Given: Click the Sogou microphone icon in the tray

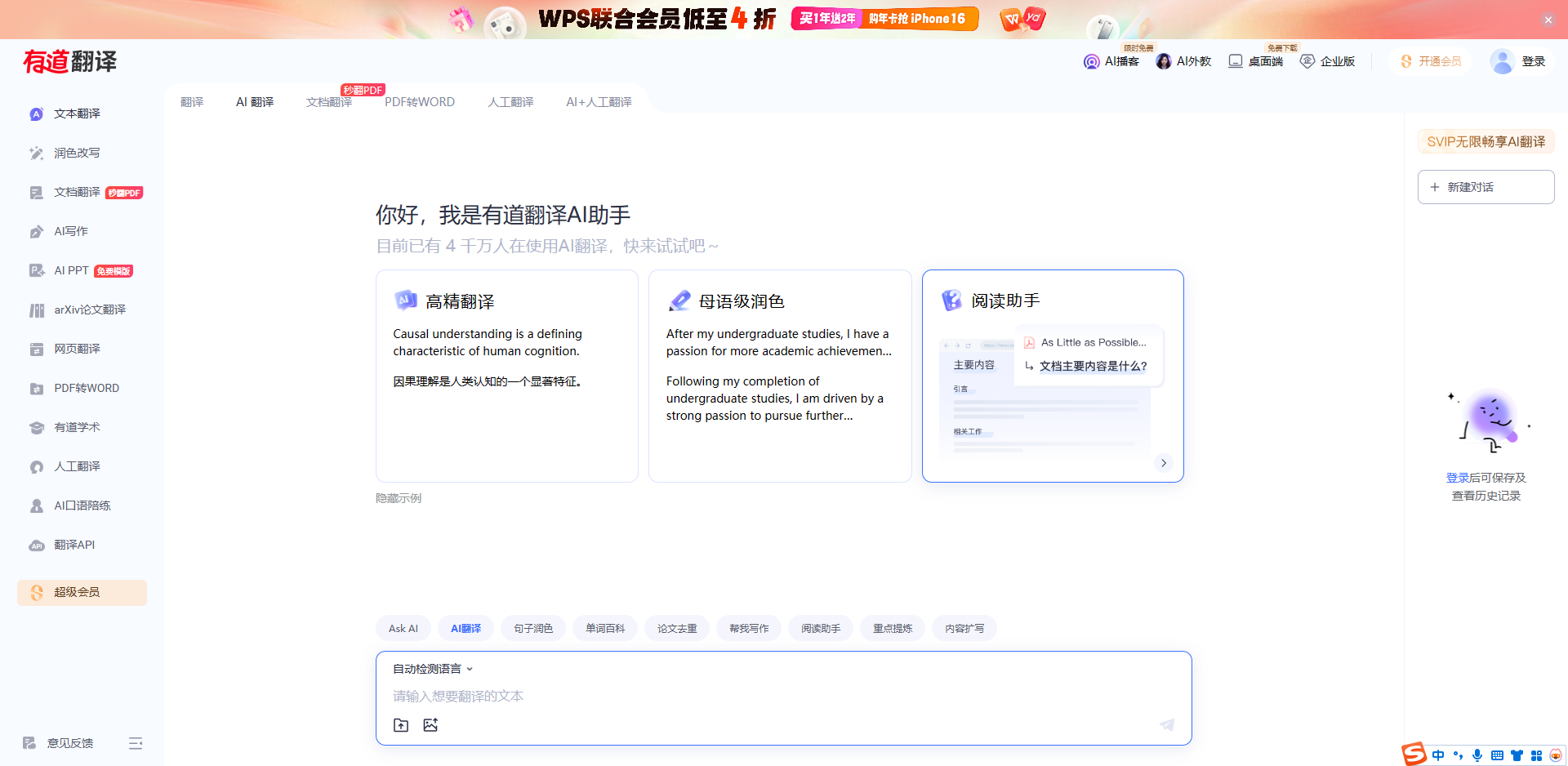Looking at the screenshot, I should (1477, 755).
